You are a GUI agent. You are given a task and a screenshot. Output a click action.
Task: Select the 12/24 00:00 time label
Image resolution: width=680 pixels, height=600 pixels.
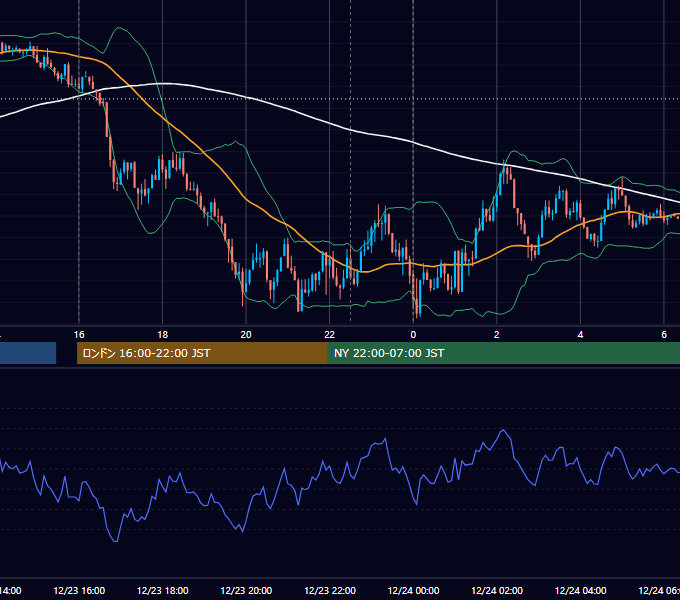click(413, 590)
